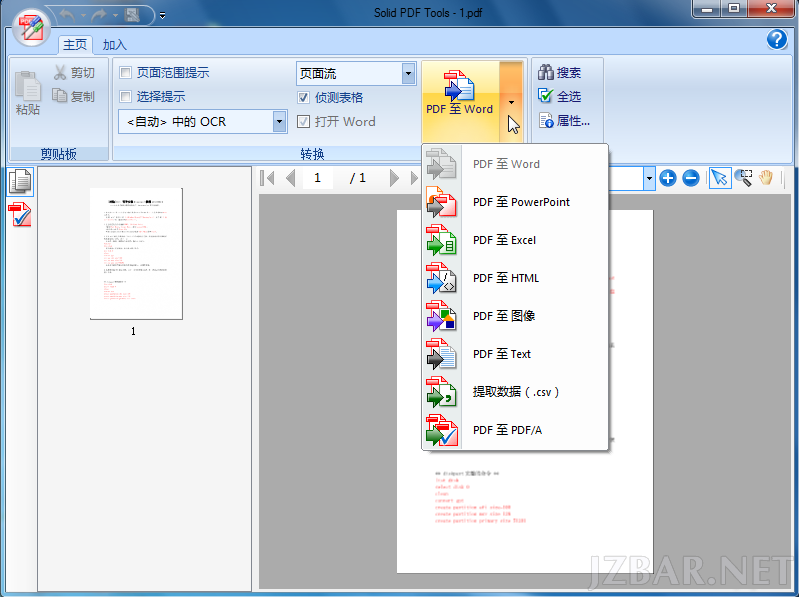Viewport: 799px width, 597px height.
Task: Choose PDF to Text menu entry
Action: click(515, 354)
